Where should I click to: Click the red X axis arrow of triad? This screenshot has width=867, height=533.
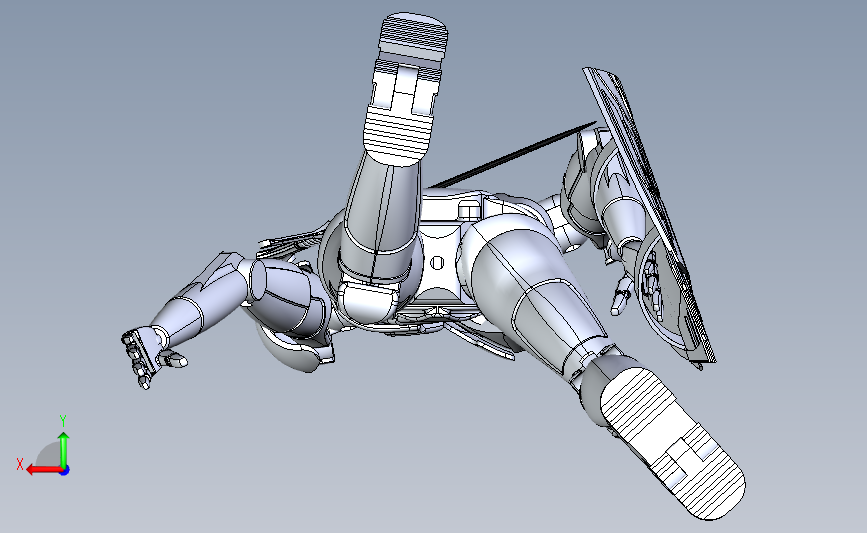pos(44,470)
